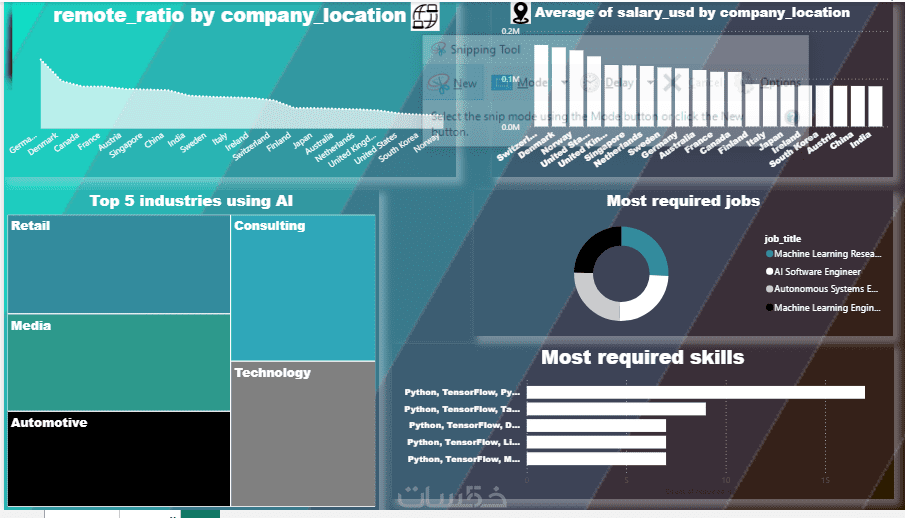Image resolution: width=905 pixels, height=518 pixels.
Task: Click the 'Most required skills' title
Action: coord(642,357)
